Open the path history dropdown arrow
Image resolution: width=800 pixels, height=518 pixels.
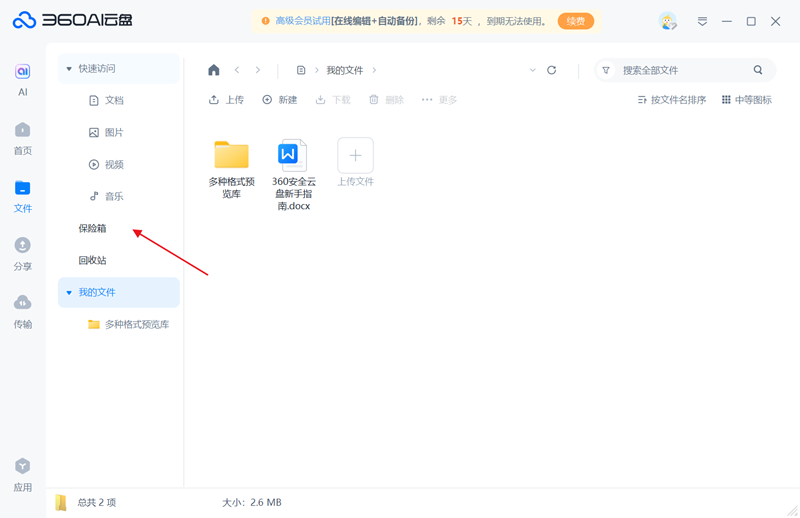pos(532,70)
